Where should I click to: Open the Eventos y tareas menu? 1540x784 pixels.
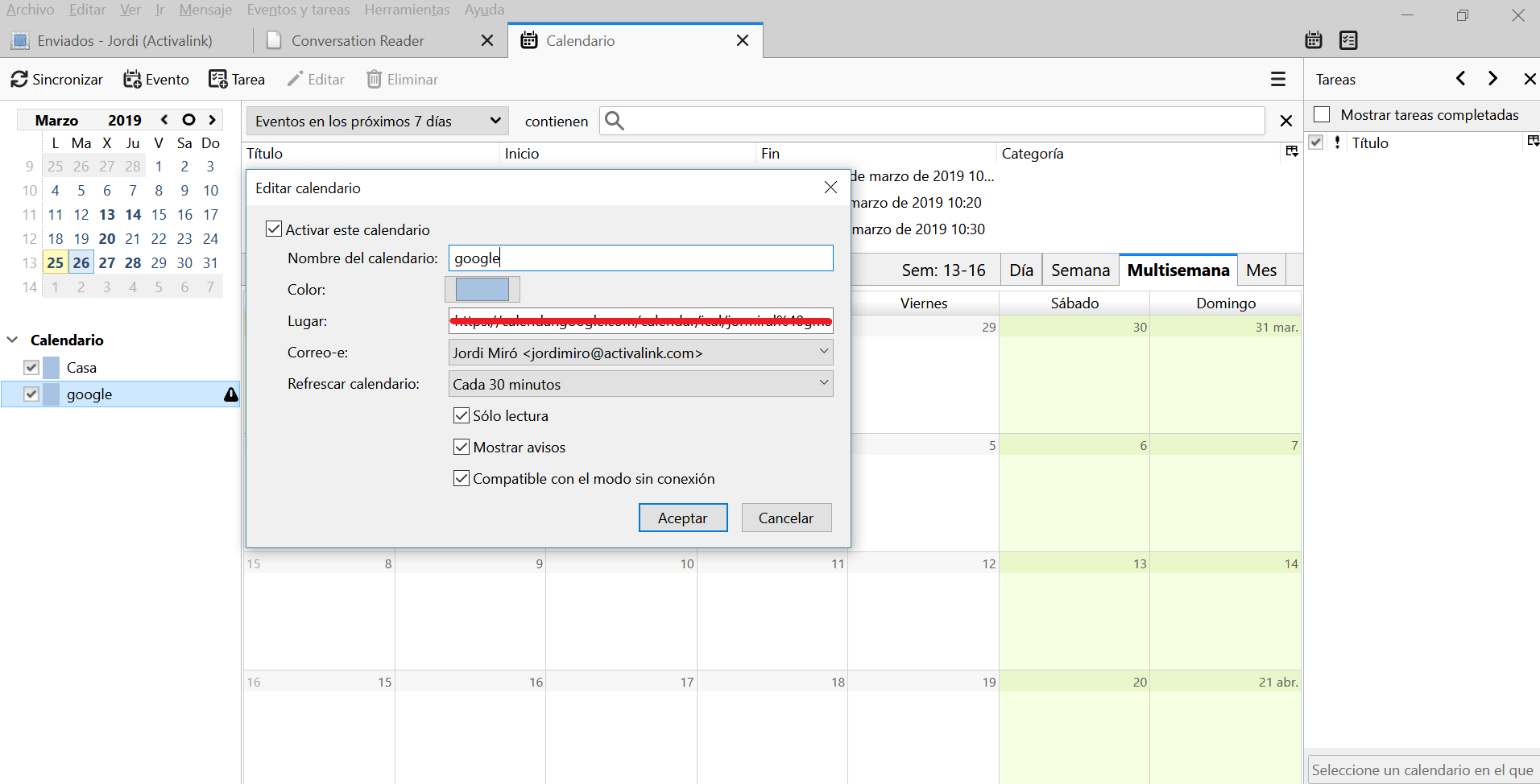pyautogui.click(x=298, y=10)
